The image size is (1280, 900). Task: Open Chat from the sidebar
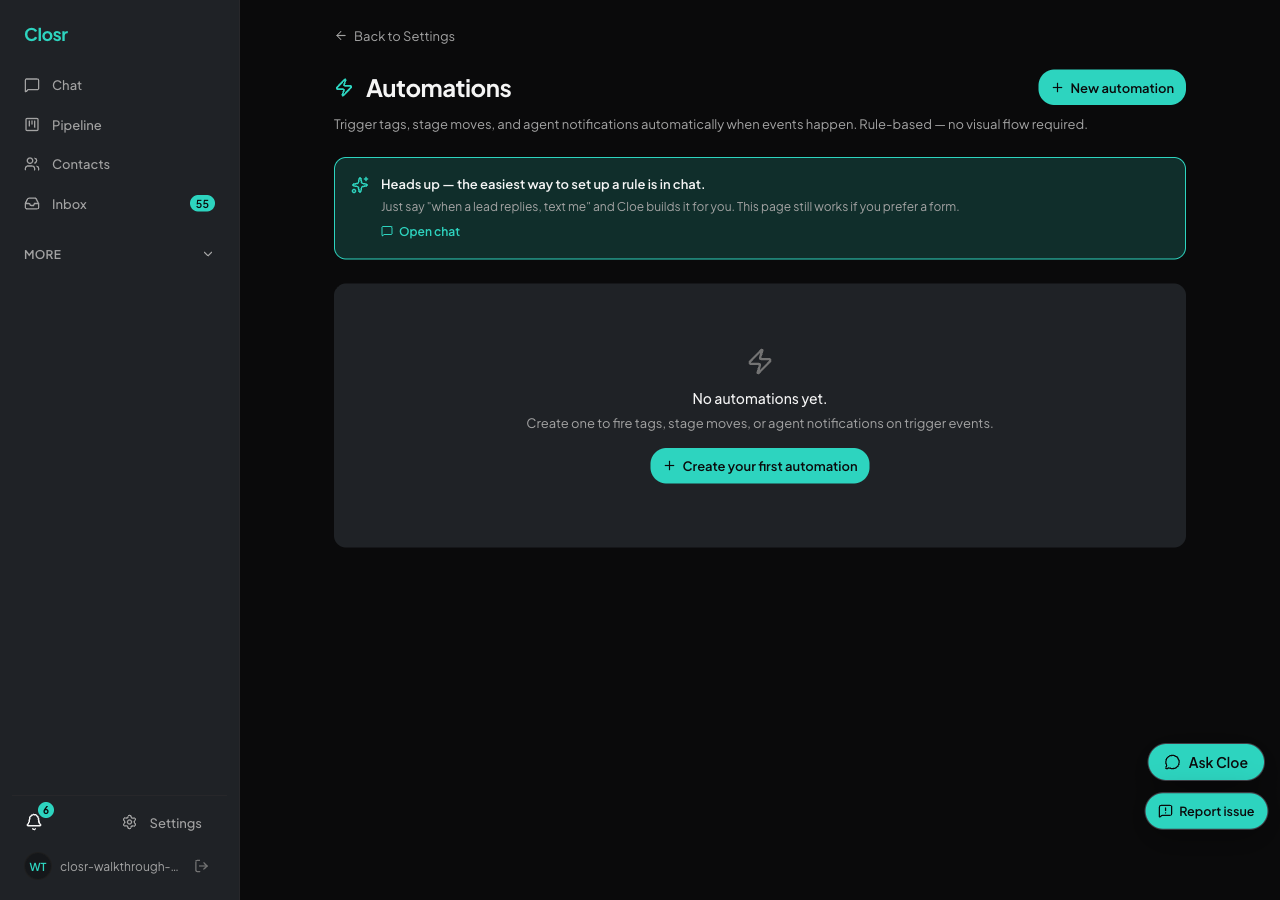pos(120,85)
